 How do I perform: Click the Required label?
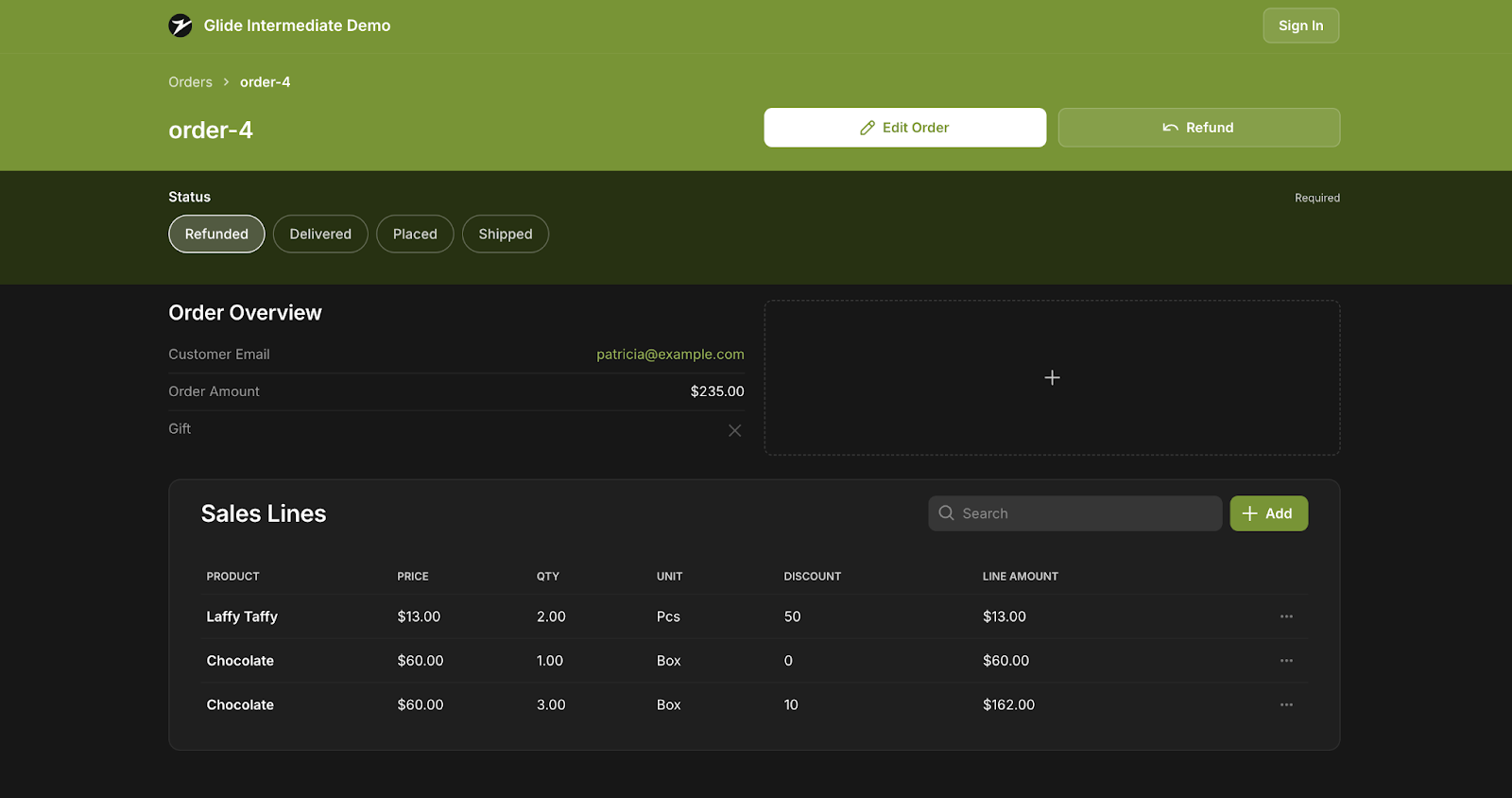[x=1317, y=198]
